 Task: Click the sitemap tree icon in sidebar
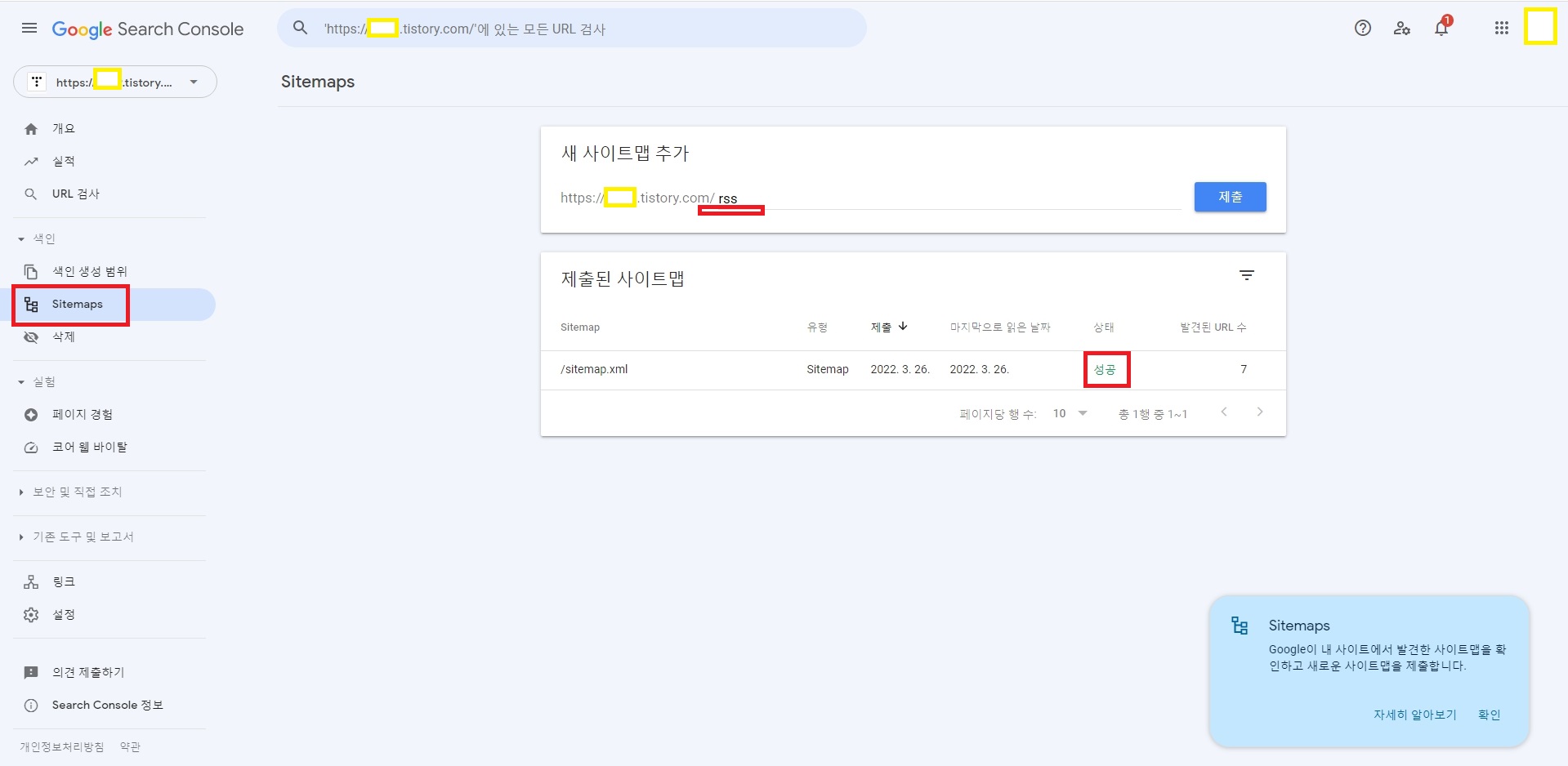click(31, 305)
